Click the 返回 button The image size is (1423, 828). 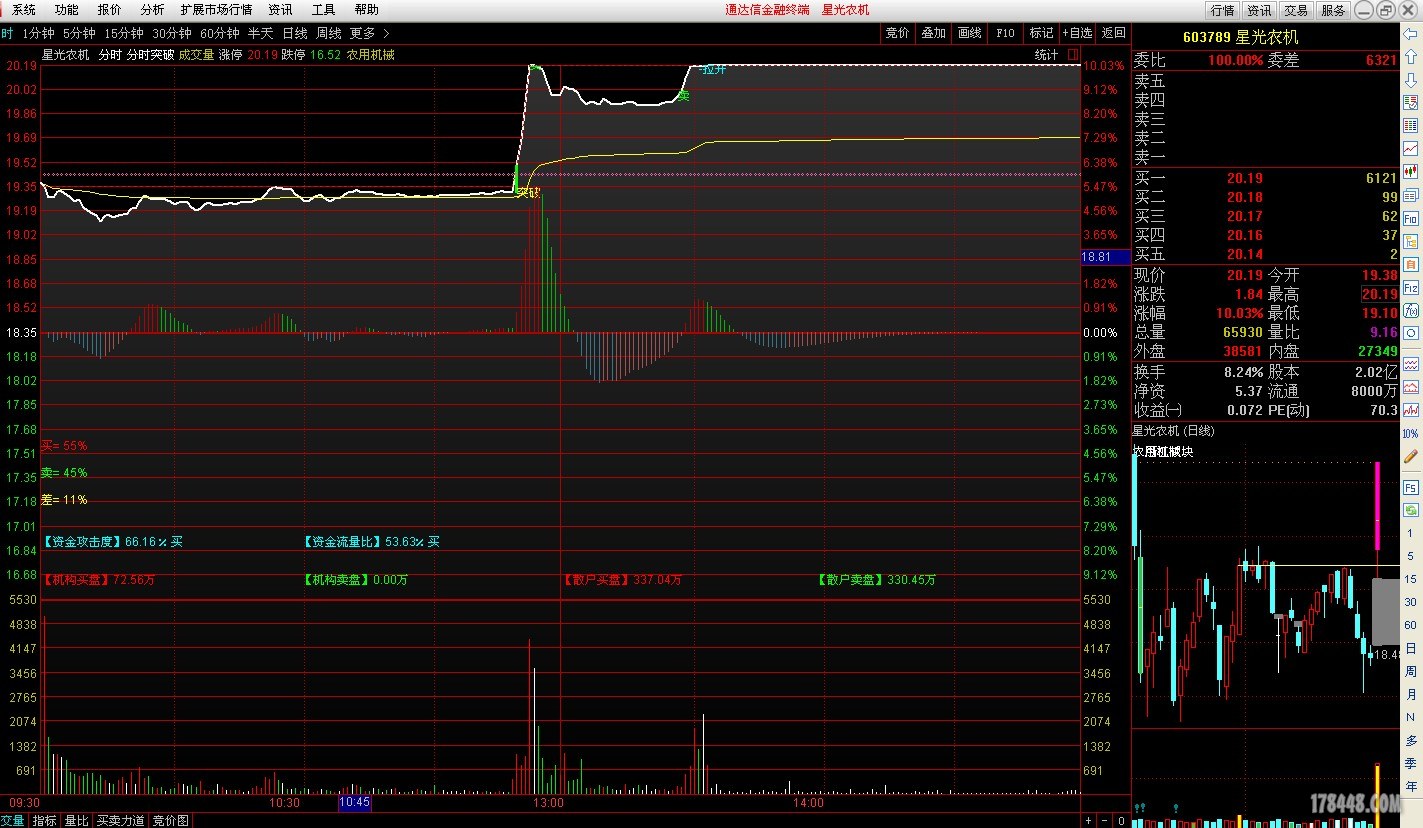1113,33
